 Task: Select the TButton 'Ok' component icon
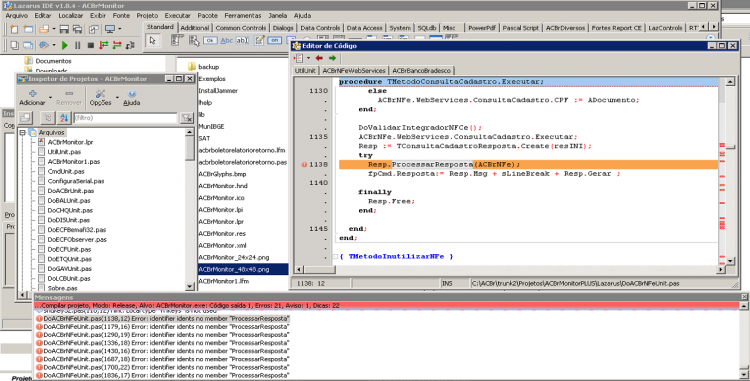(x=210, y=41)
